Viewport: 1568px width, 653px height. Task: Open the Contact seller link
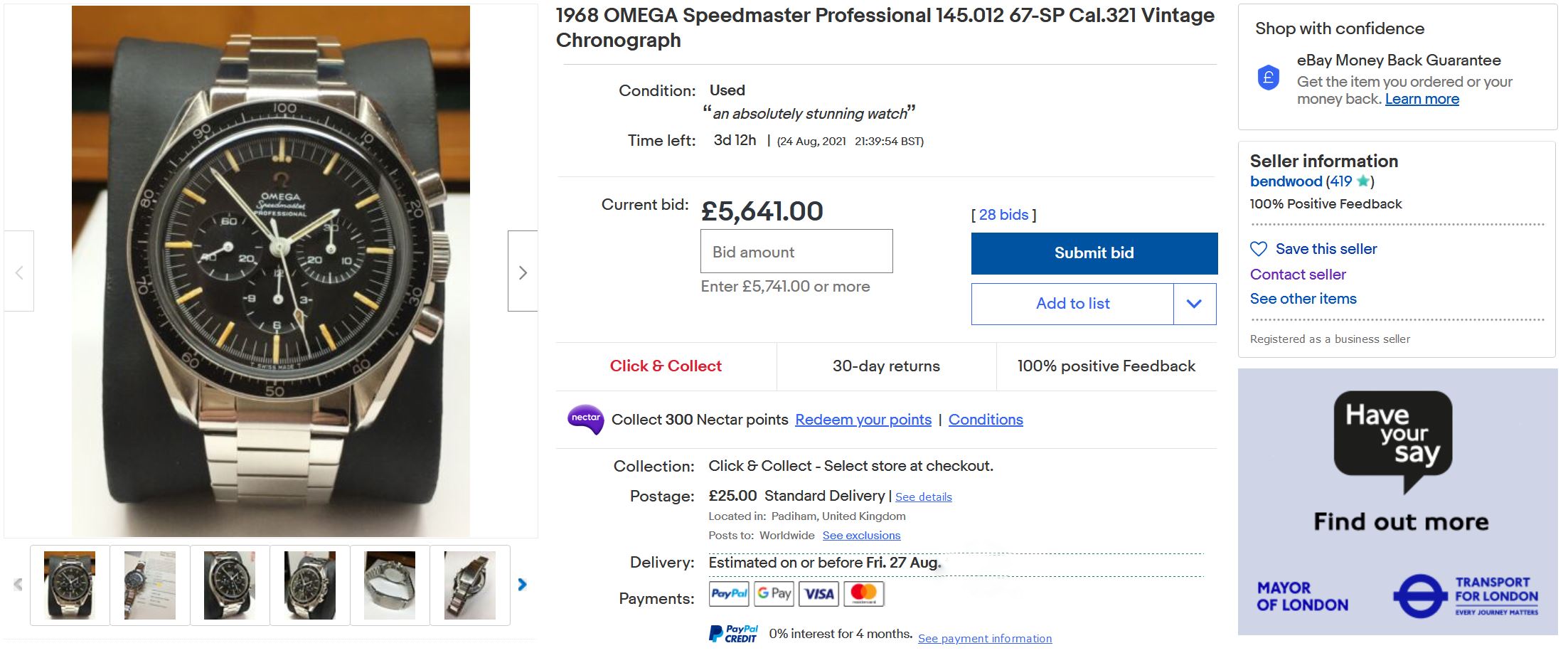pos(1298,275)
